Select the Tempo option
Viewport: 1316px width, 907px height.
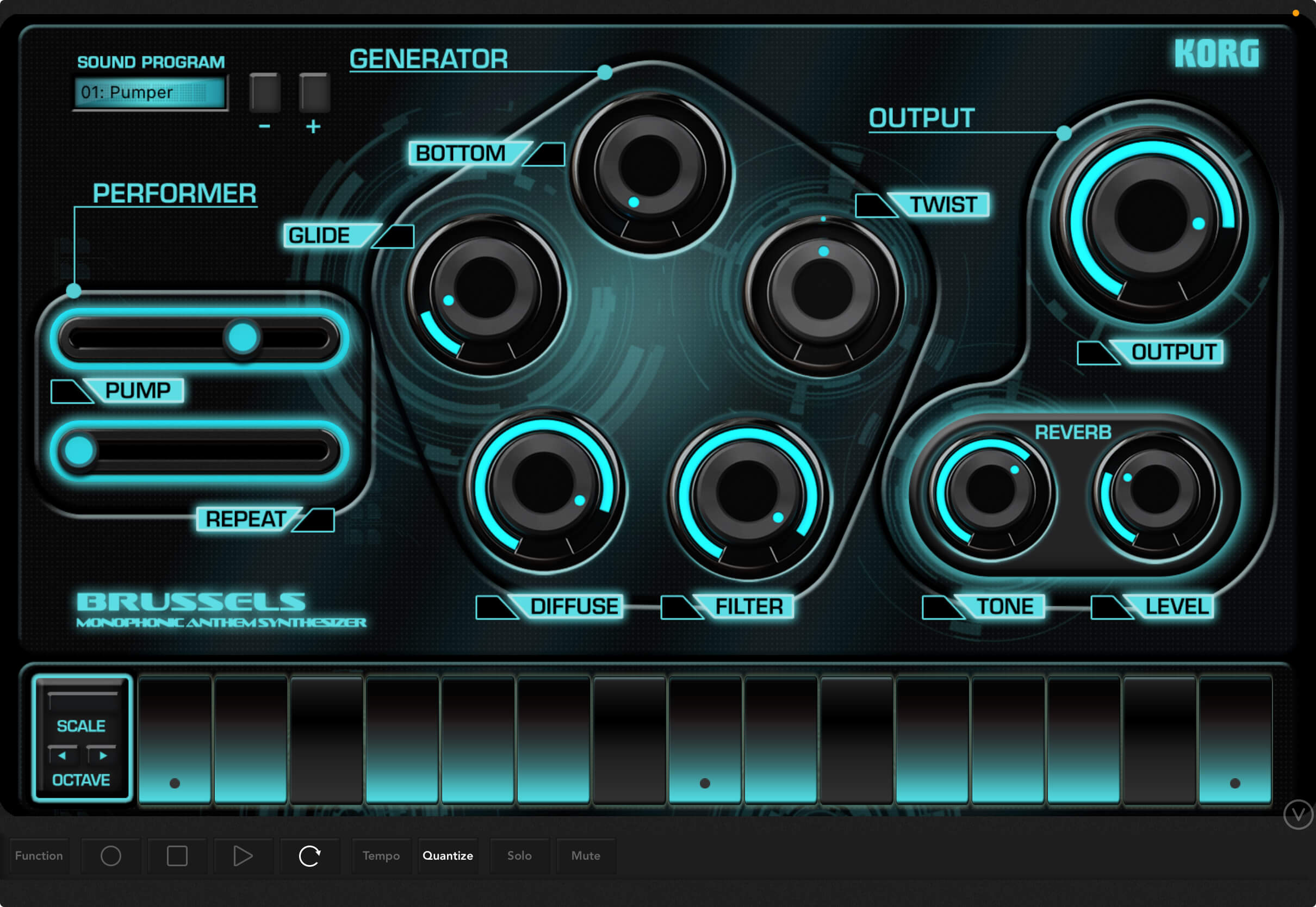pyautogui.click(x=381, y=856)
